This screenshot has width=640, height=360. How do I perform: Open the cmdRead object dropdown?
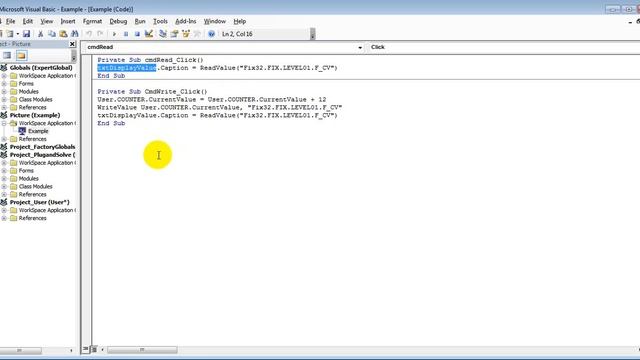360,47
